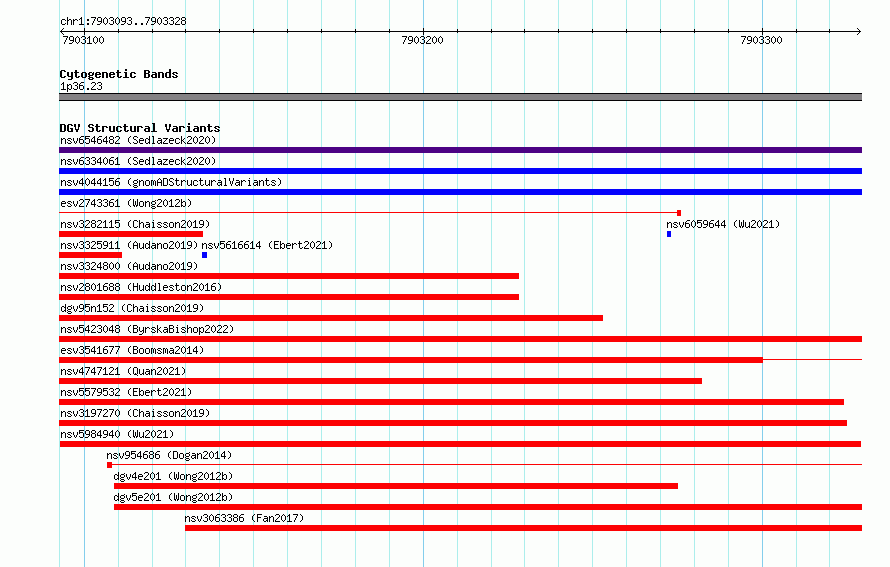Click the red start marker of nsv954686

point(110,465)
